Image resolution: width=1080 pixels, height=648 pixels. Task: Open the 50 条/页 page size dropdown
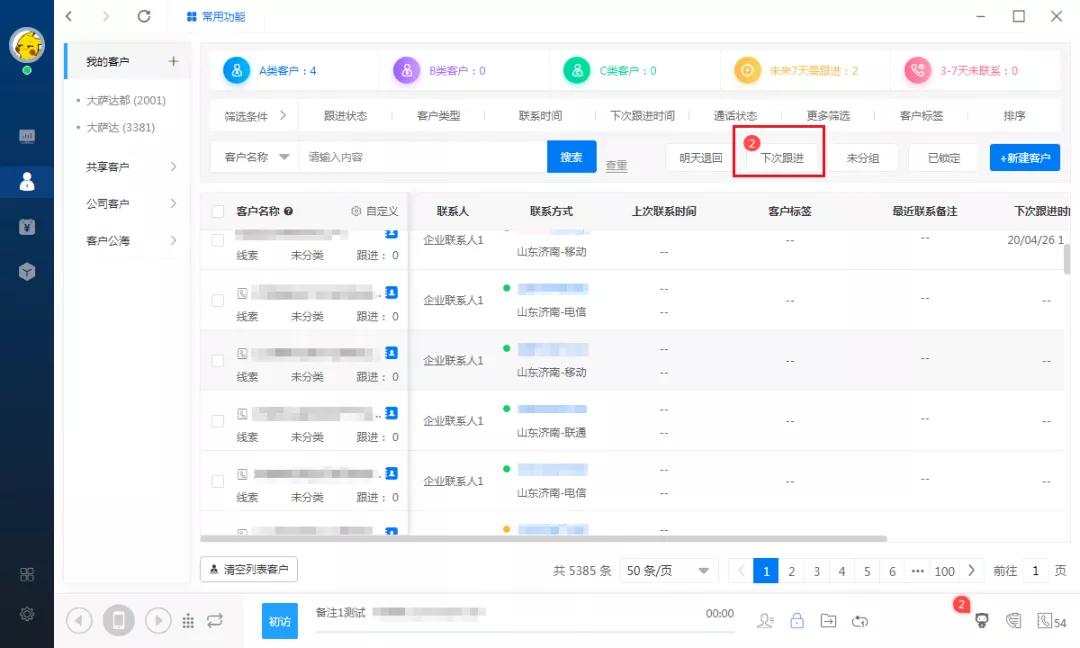[x=668, y=571]
